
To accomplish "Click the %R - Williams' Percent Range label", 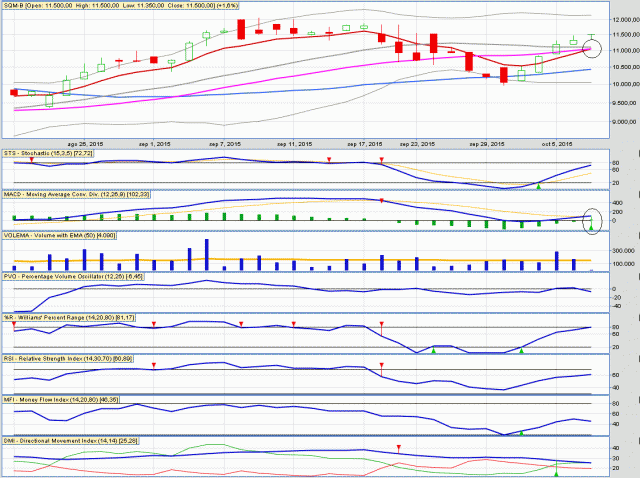I will pos(69,318).
